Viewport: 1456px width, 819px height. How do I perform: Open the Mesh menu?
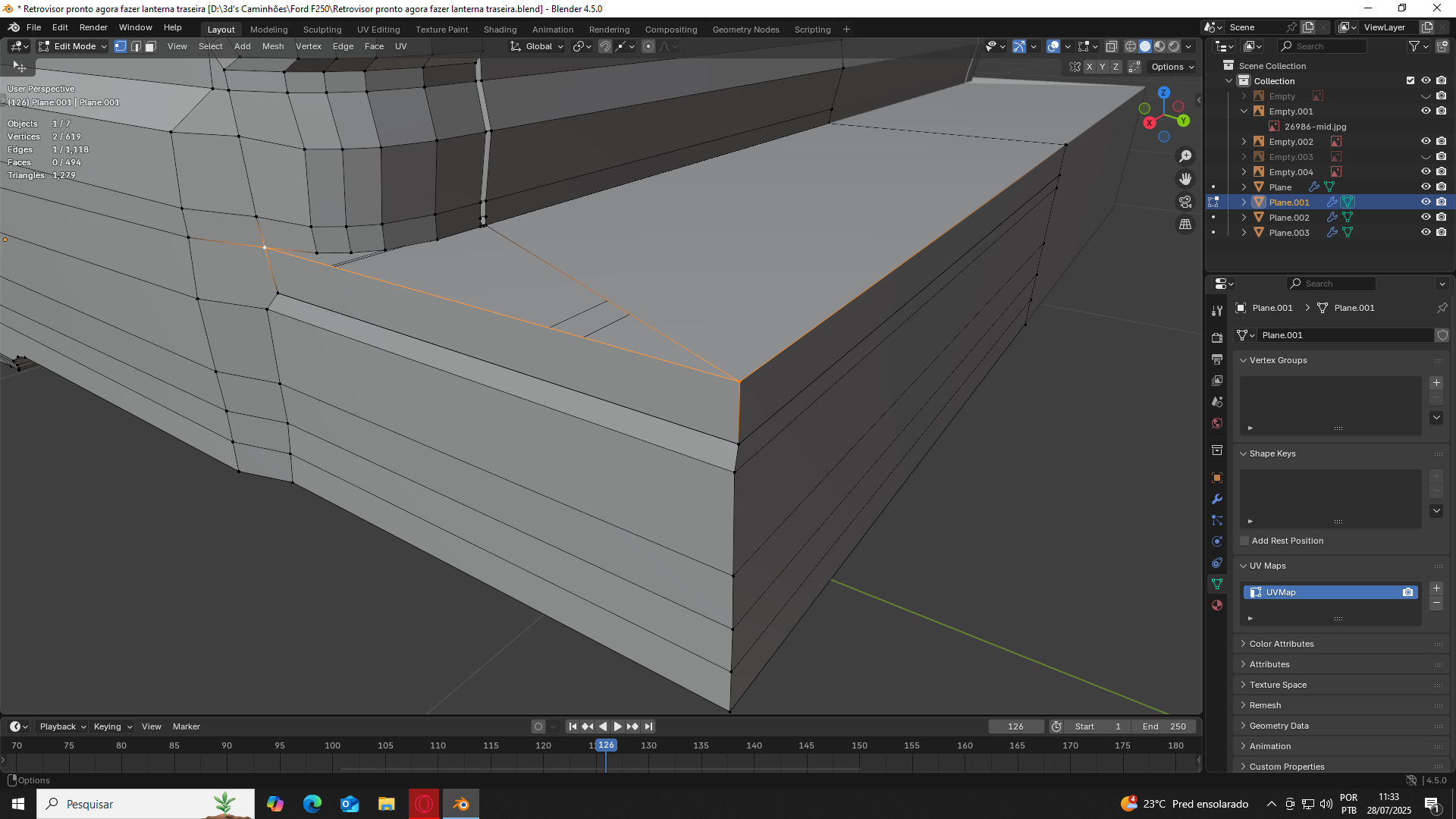[272, 46]
